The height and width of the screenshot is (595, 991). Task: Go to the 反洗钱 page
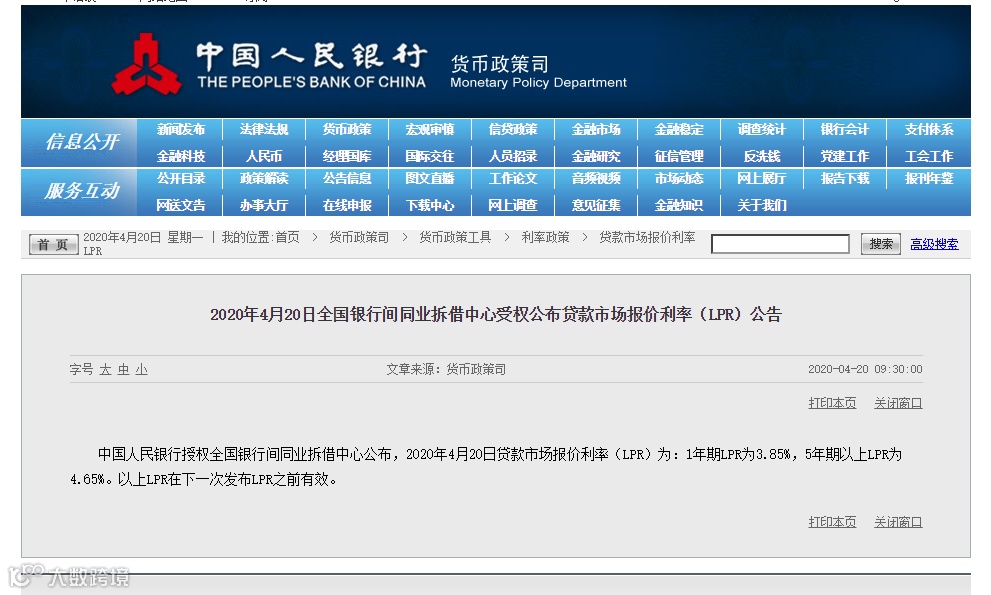(762, 156)
